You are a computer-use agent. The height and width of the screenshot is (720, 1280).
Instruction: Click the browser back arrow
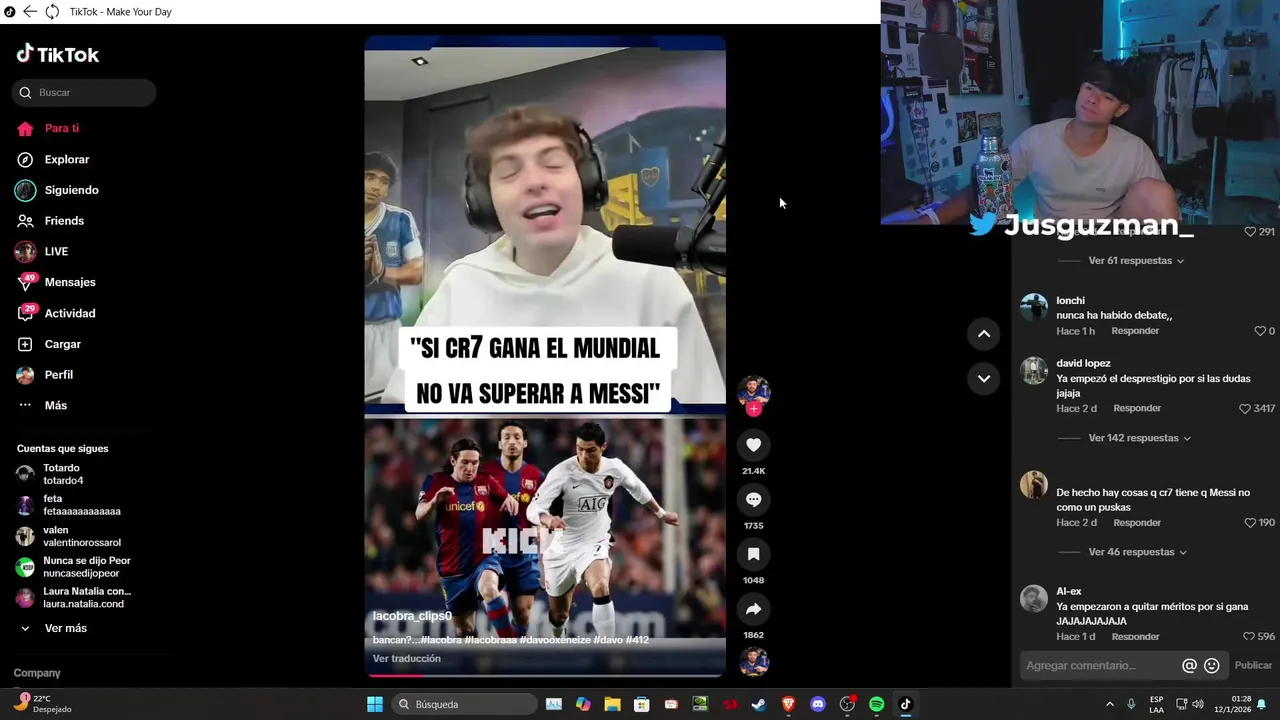coord(30,12)
